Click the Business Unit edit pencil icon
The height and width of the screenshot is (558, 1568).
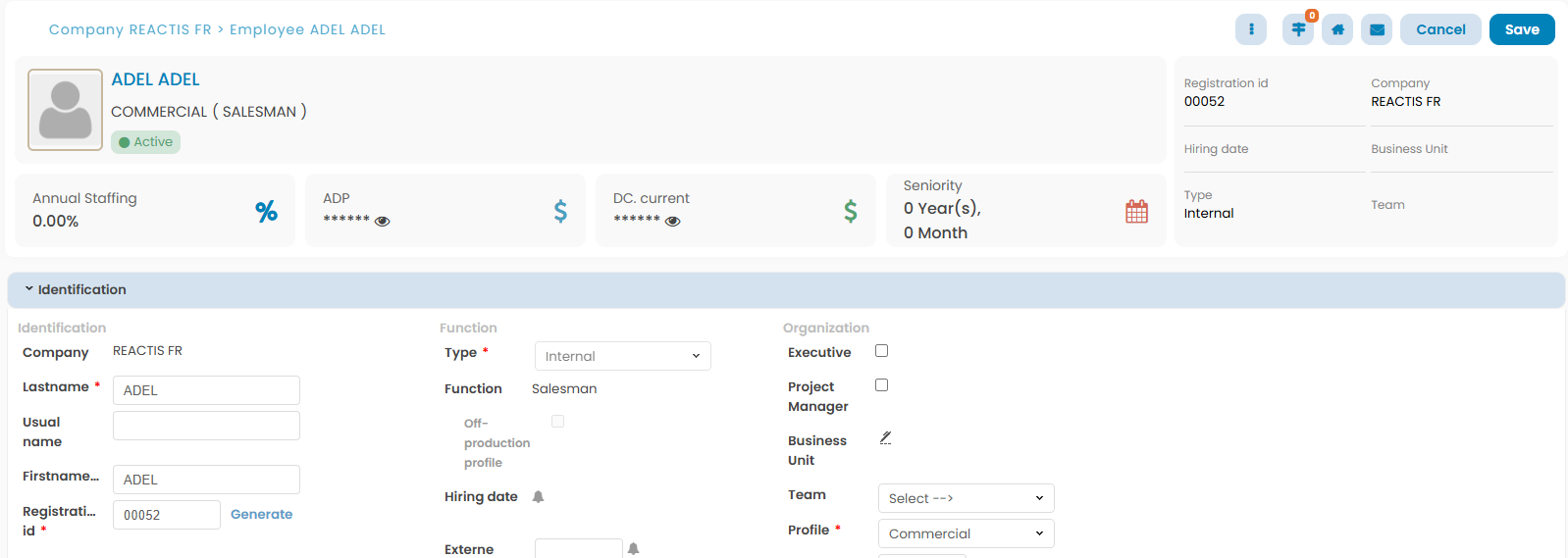click(885, 438)
